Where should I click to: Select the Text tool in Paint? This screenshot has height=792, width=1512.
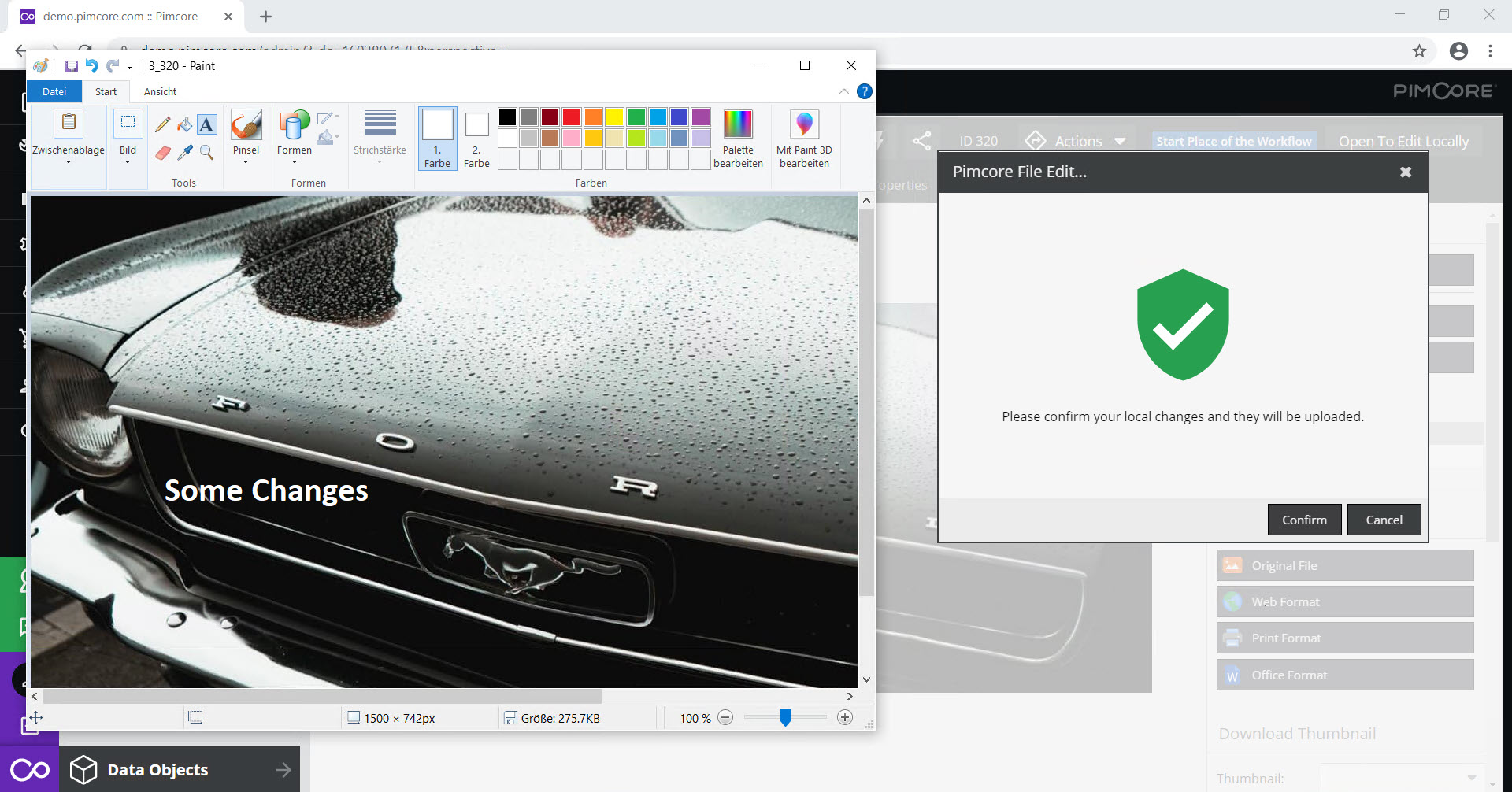click(206, 124)
